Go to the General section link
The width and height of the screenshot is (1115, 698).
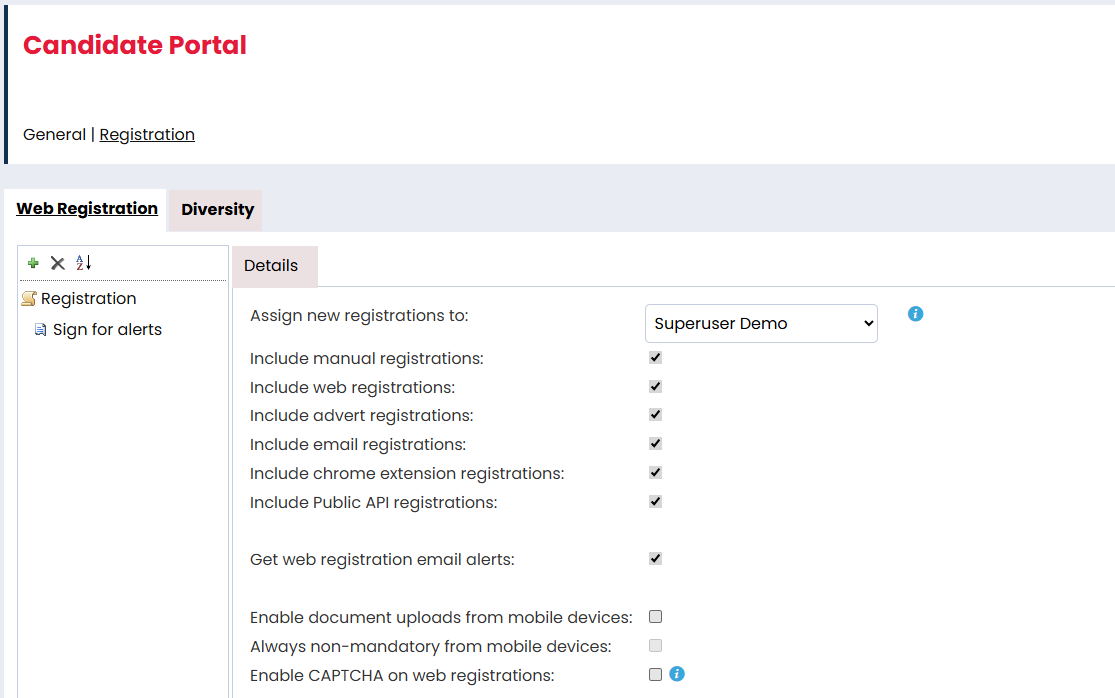[x=54, y=134]
